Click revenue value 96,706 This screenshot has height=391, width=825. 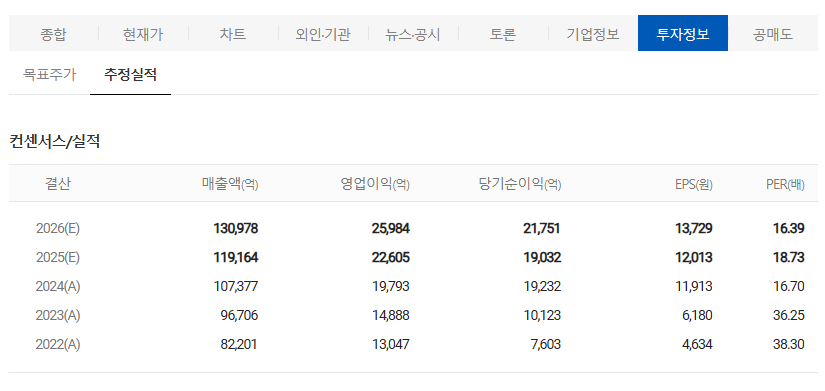(239, 315)
